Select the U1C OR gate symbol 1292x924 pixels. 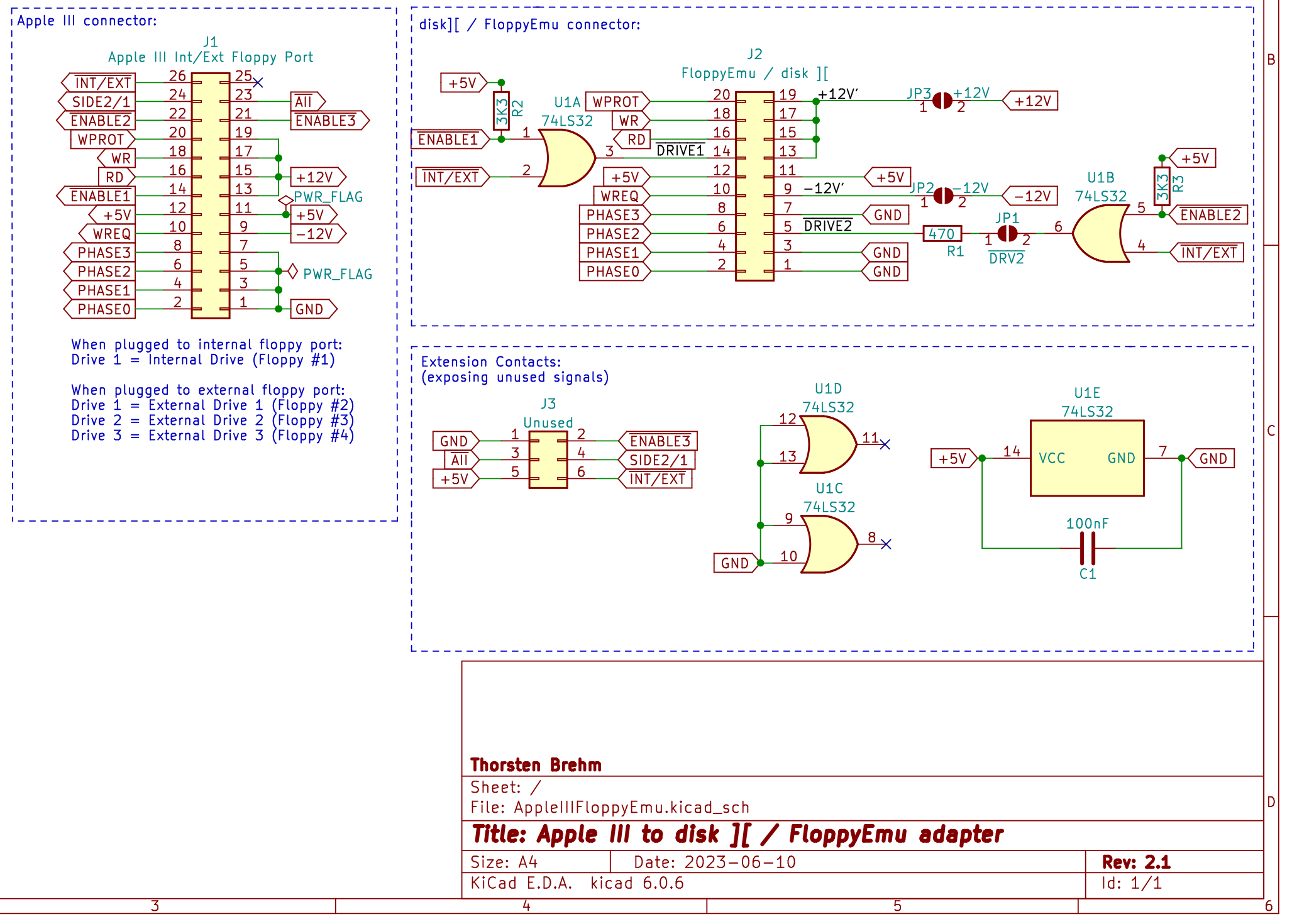[829, 544]
